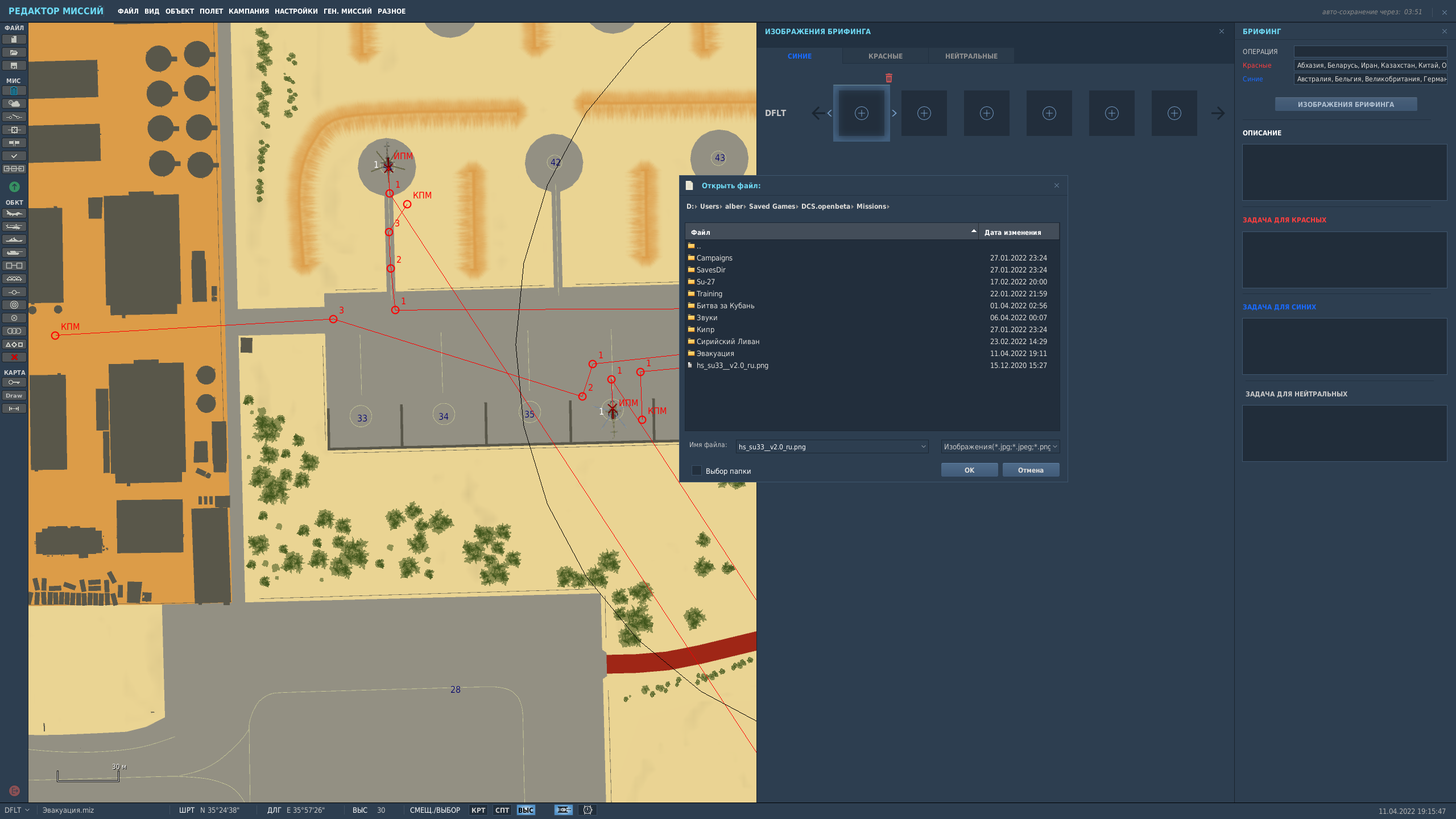Add static object tool
This screenshot has height=819, width=1456.
coord(14,266)
